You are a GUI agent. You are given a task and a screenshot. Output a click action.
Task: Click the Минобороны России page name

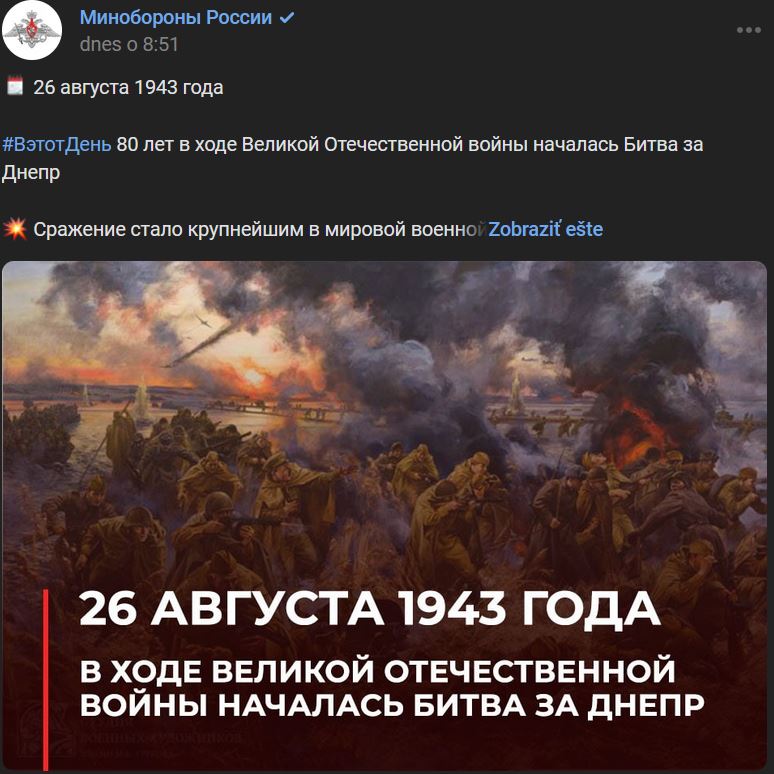point(176,17)
